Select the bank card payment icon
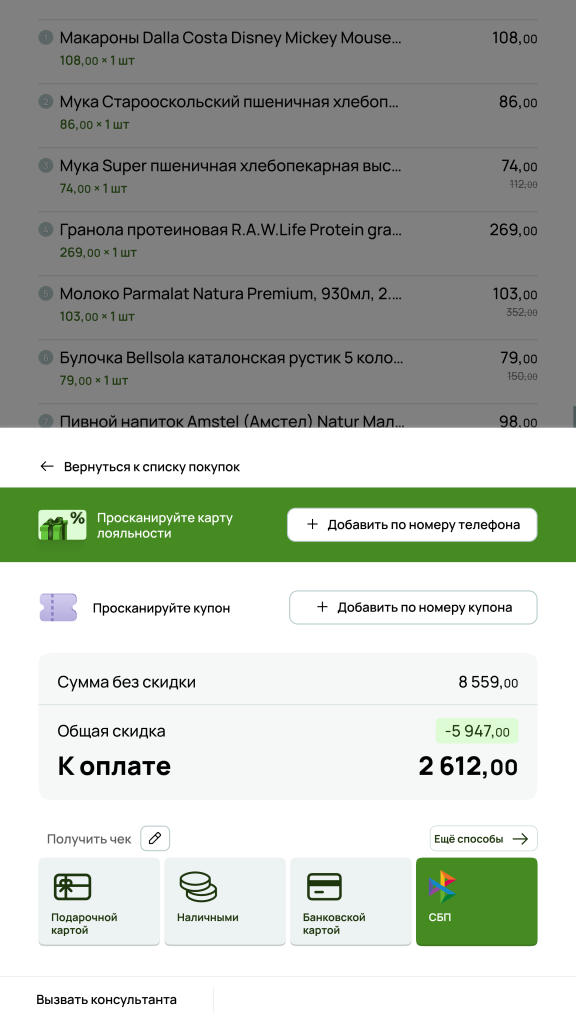This screenshot has width=576, height=1024. (x=324, y=887)
